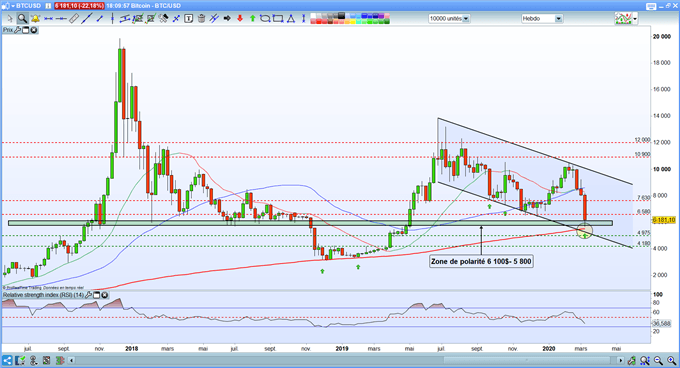Click the share icon in bottom bar

[x=7, y=360]
